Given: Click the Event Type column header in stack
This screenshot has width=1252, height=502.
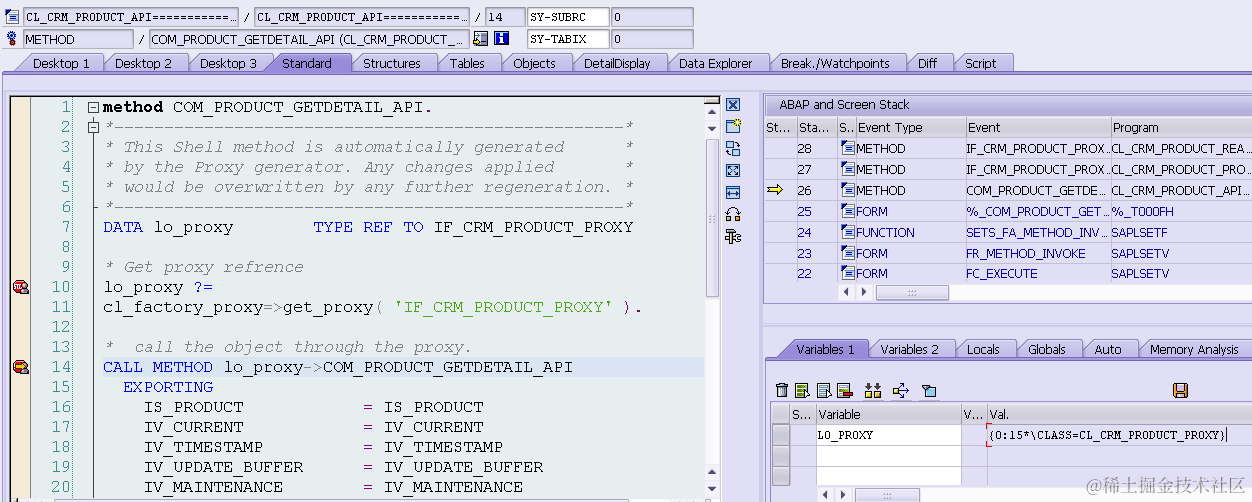Looking at the screenshot, I should tap(910, 127).
